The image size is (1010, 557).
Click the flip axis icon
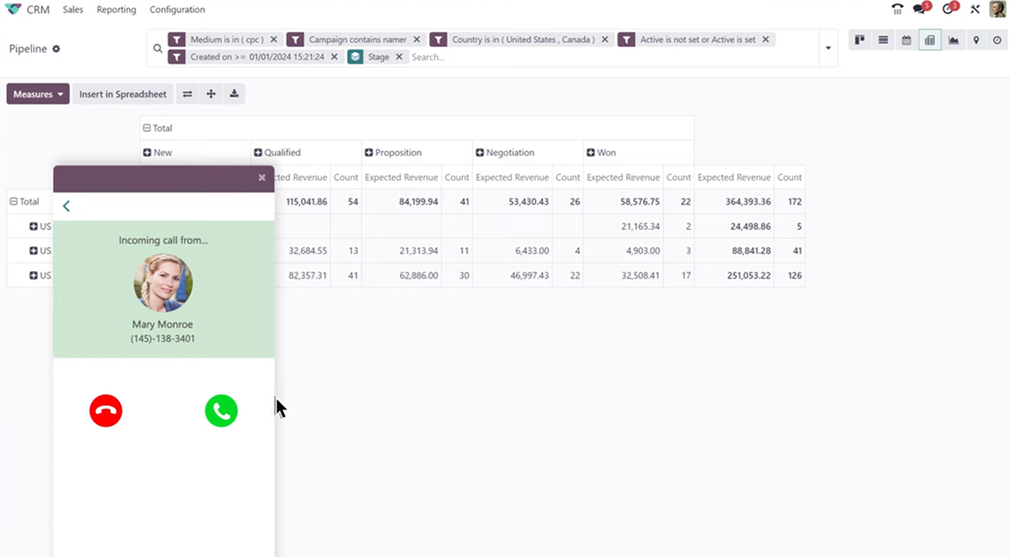(x=187, y=94)
